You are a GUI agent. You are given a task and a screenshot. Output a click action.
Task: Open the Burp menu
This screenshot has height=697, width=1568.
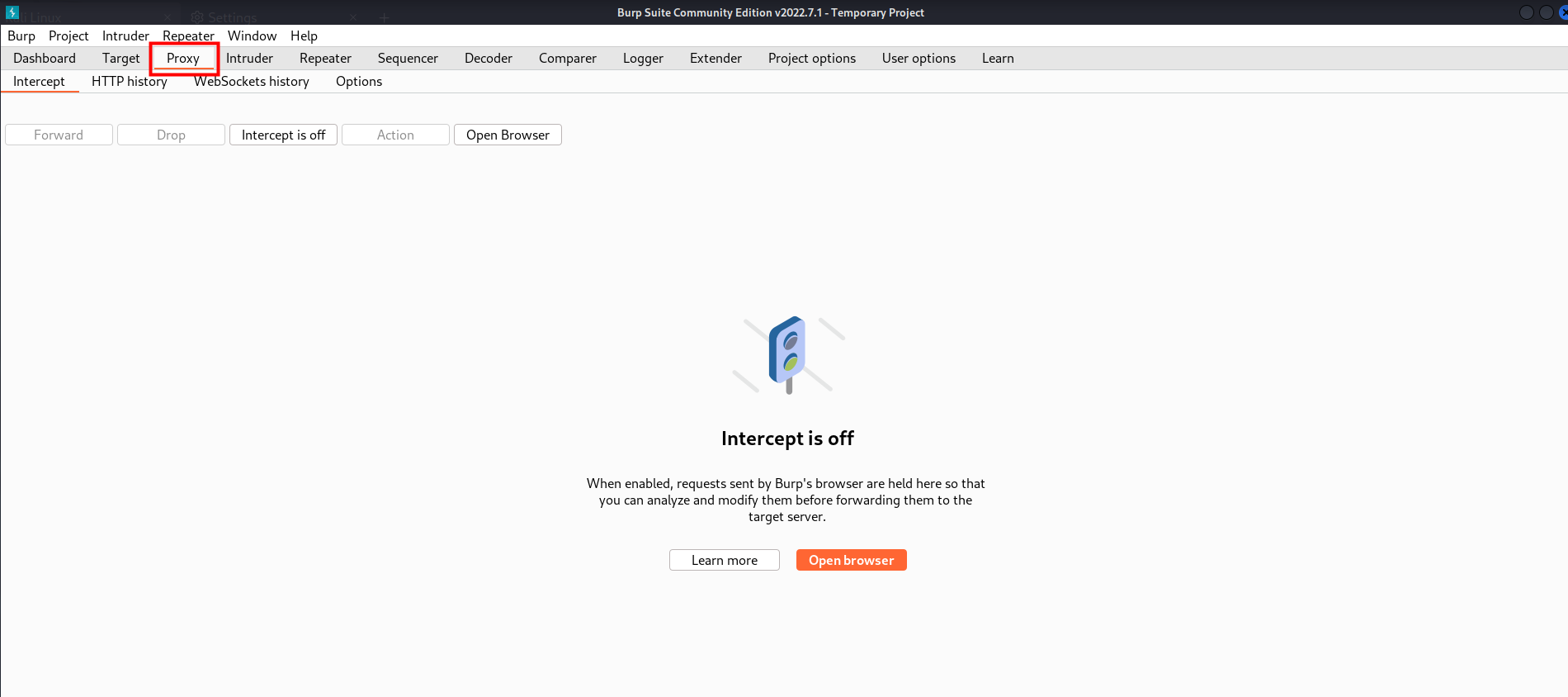(x=21, y=36)
